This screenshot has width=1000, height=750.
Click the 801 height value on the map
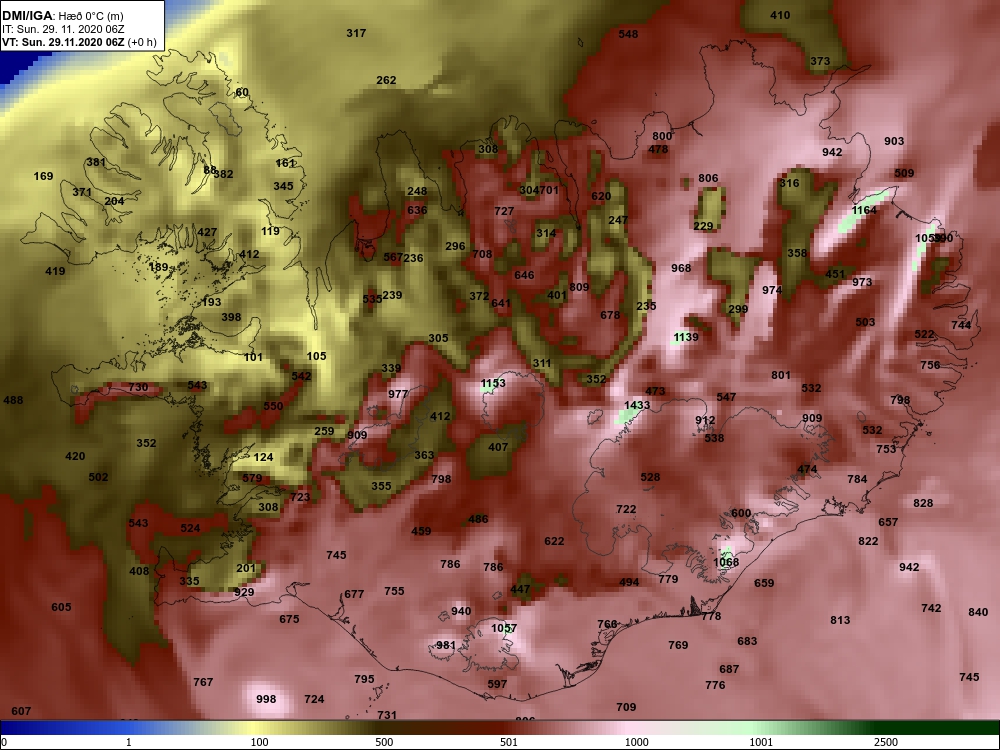pos(781,375)
